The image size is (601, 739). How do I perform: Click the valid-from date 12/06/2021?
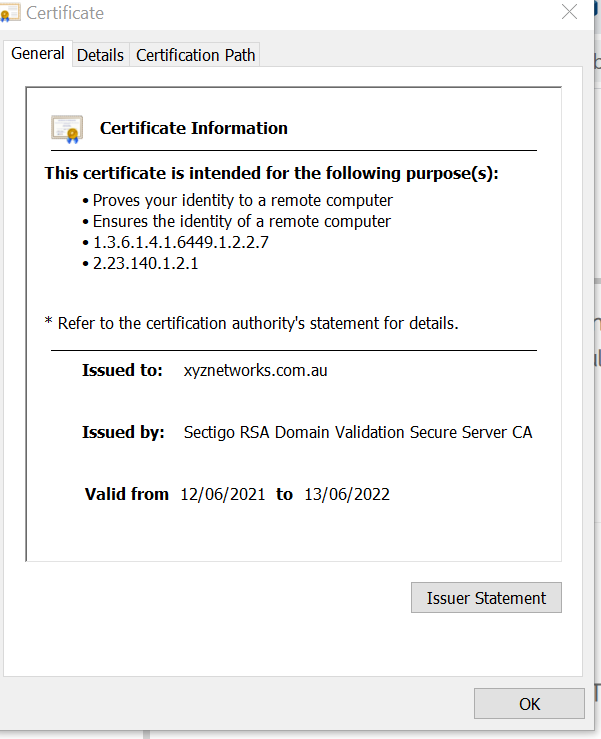pos(223,494)
